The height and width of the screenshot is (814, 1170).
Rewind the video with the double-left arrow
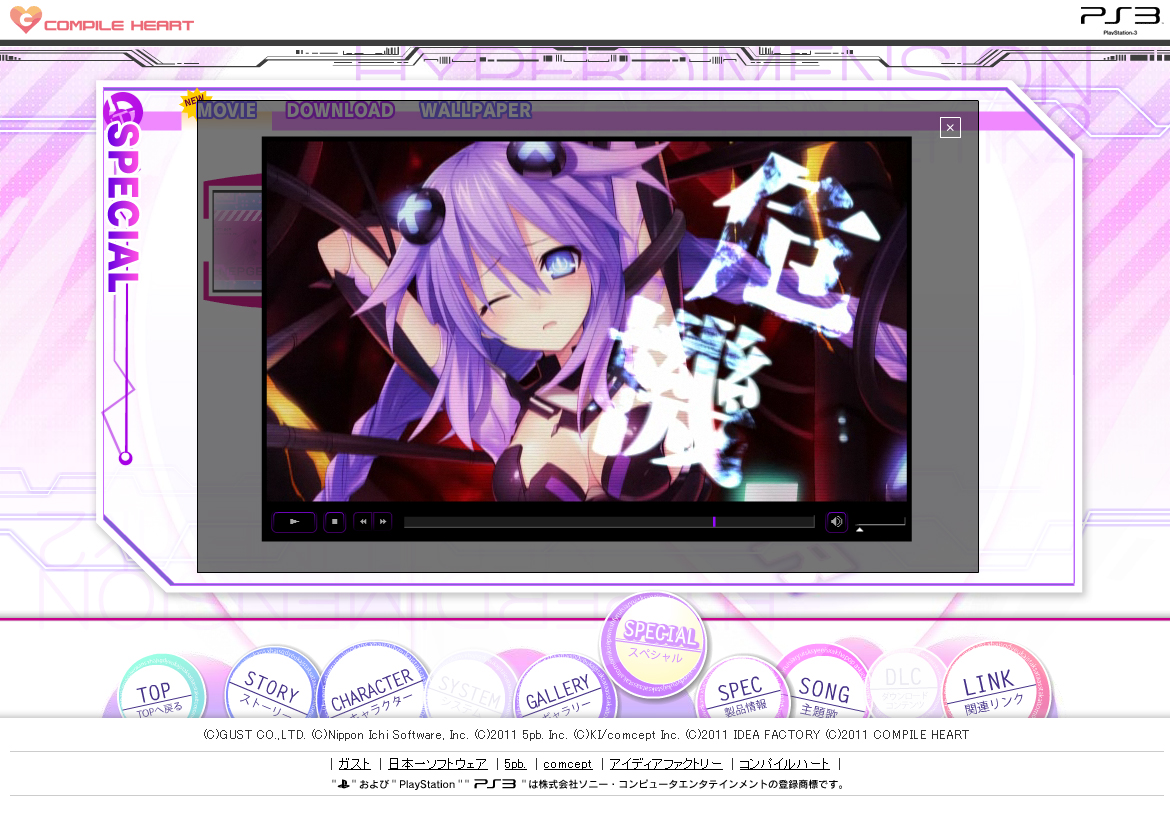pos(363,522)
